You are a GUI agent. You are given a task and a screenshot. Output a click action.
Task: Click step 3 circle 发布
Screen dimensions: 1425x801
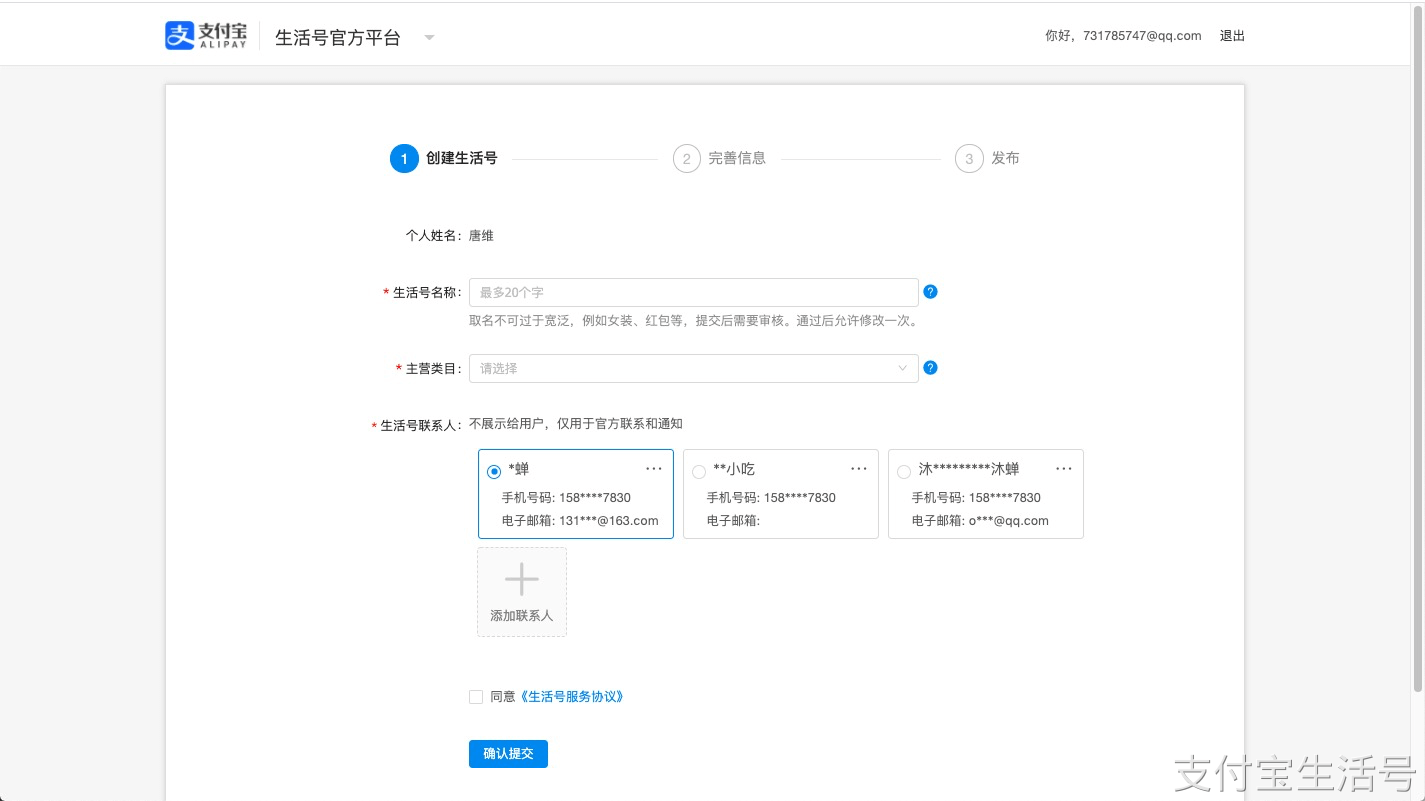[969, 159]
